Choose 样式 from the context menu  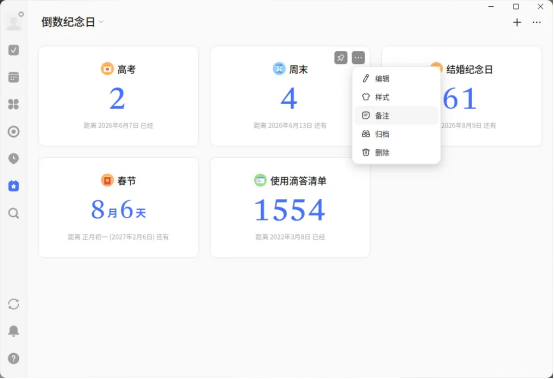click(396, 97)
